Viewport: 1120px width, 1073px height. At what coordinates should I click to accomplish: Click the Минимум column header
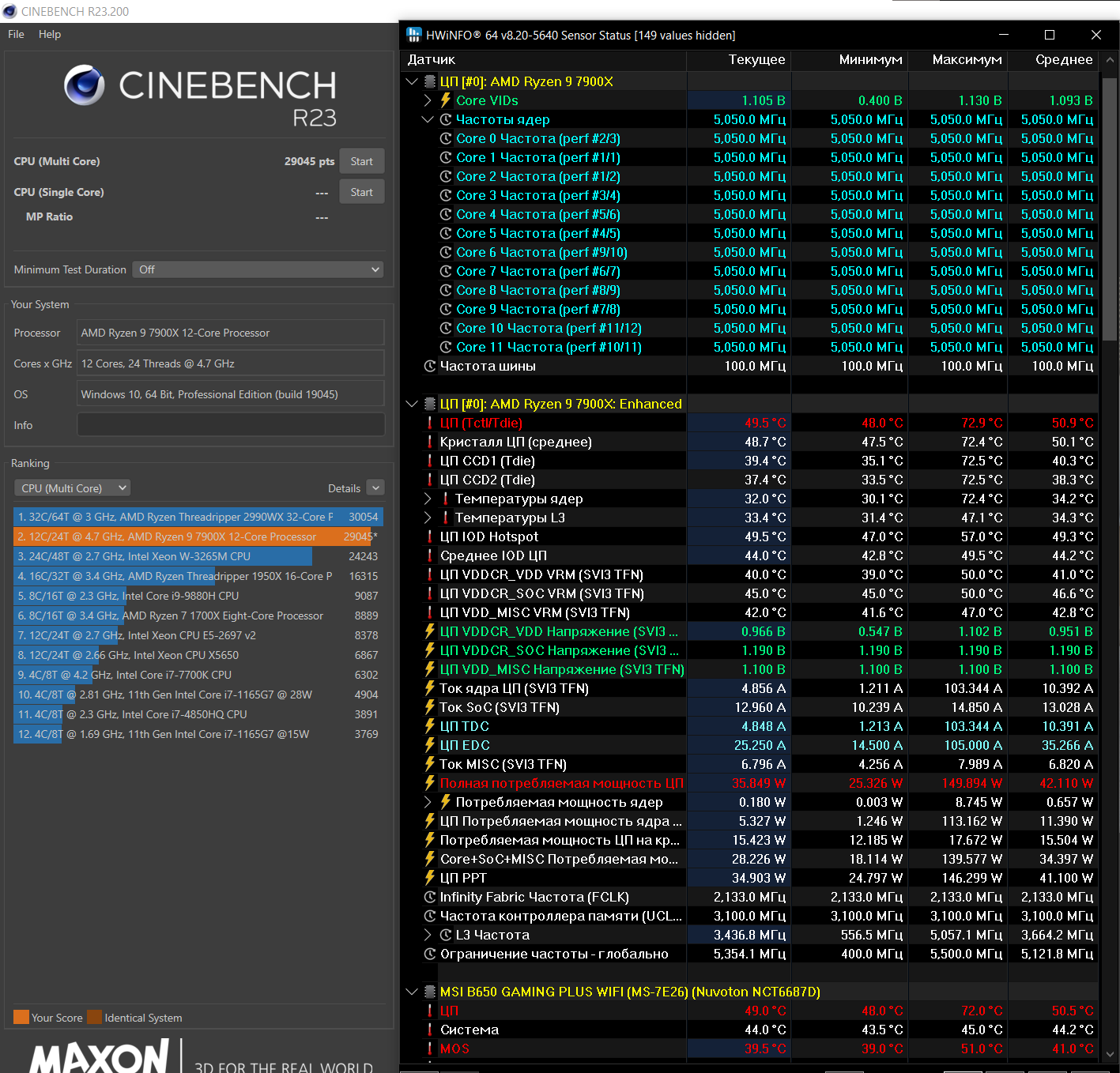849,60
